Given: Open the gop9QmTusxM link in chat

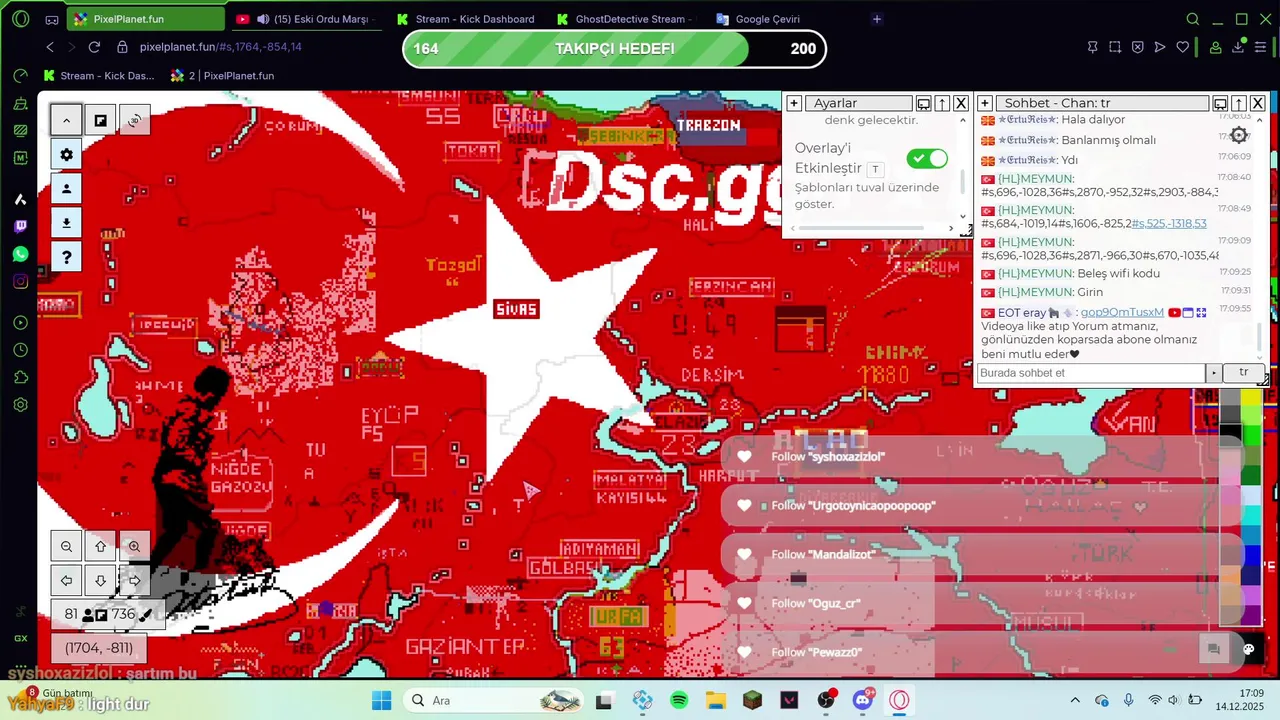Looking at the screenshot, I should (1122, 313).
